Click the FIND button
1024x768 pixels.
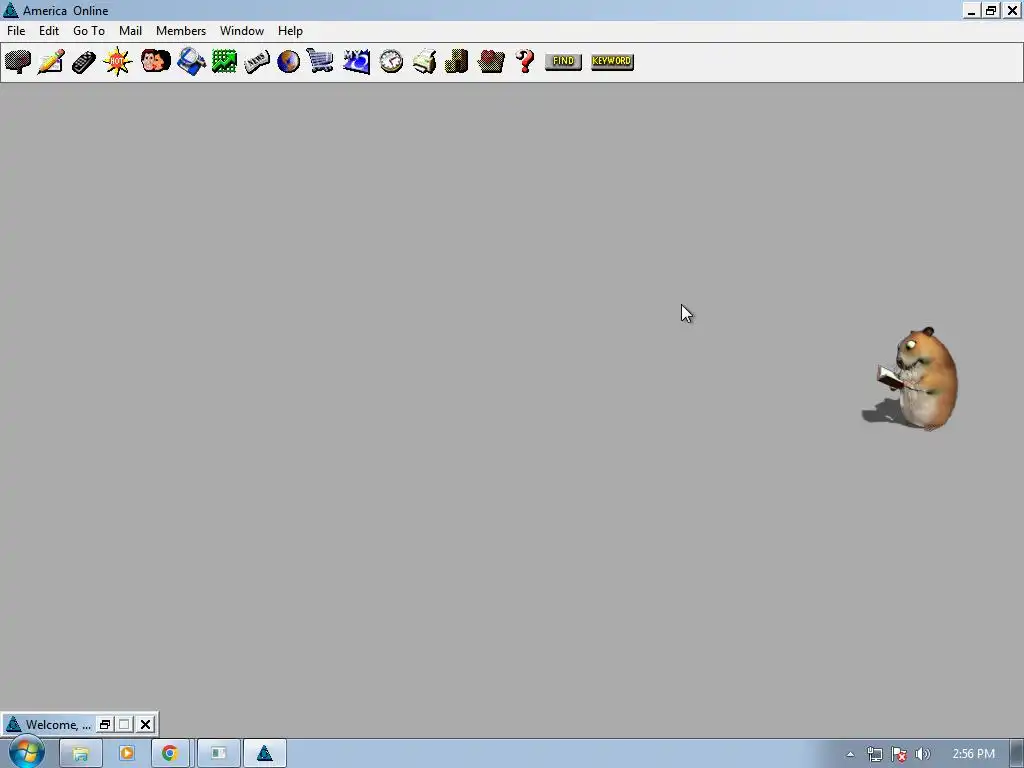pyautogui.click(x=563, y=61)
